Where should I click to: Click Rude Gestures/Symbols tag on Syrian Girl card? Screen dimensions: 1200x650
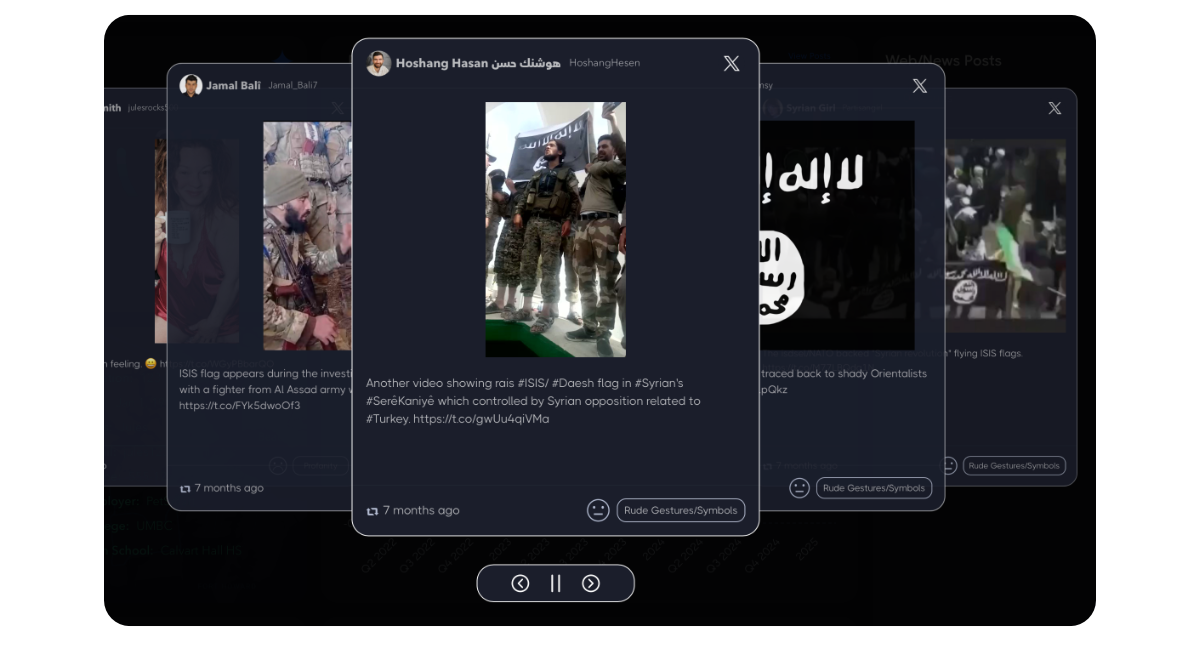873,488
